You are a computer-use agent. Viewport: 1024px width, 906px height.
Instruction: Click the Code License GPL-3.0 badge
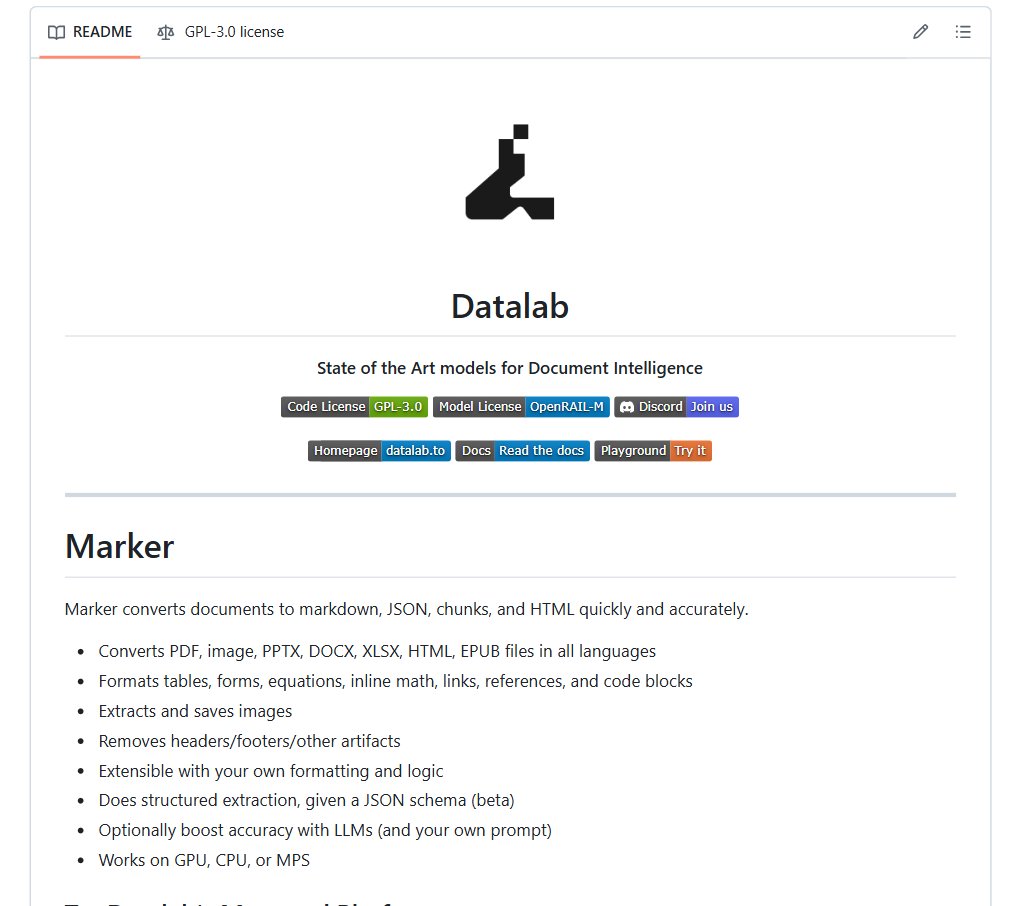pos(355,407)
